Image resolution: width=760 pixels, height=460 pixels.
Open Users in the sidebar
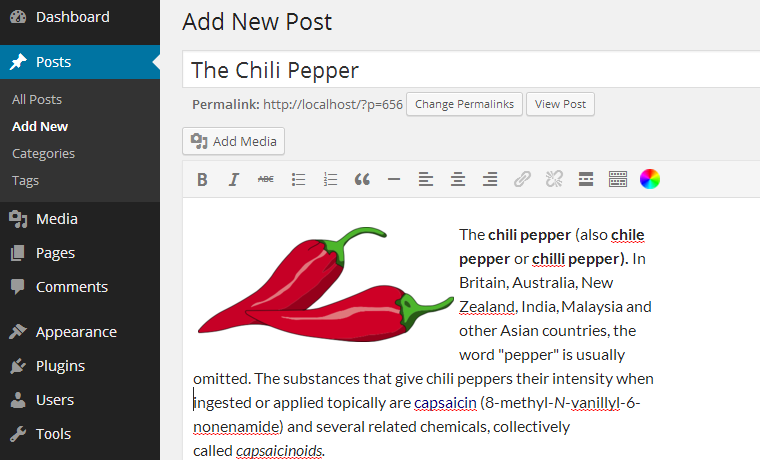tap(80, 400)
